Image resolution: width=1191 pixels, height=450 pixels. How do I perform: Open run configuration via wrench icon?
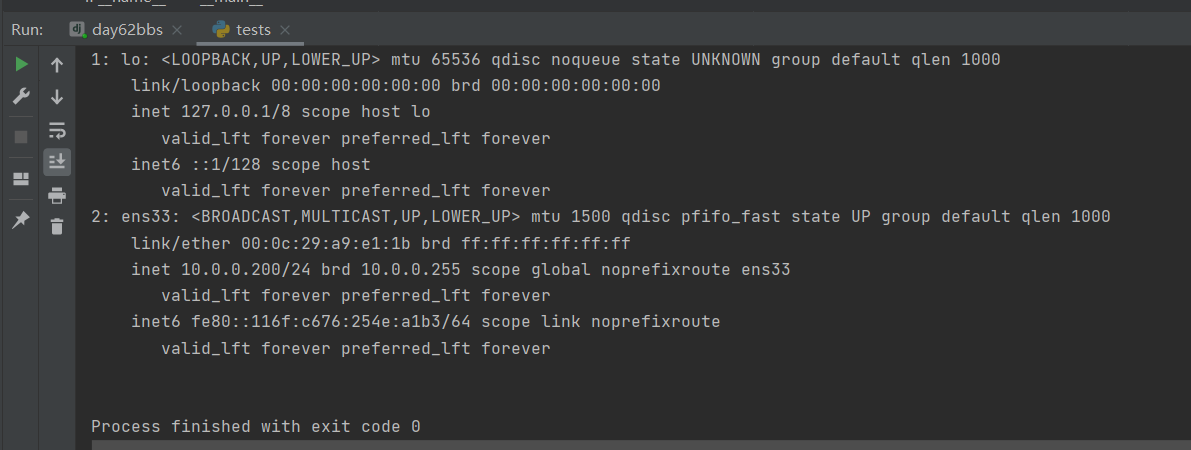click(21, 97)
